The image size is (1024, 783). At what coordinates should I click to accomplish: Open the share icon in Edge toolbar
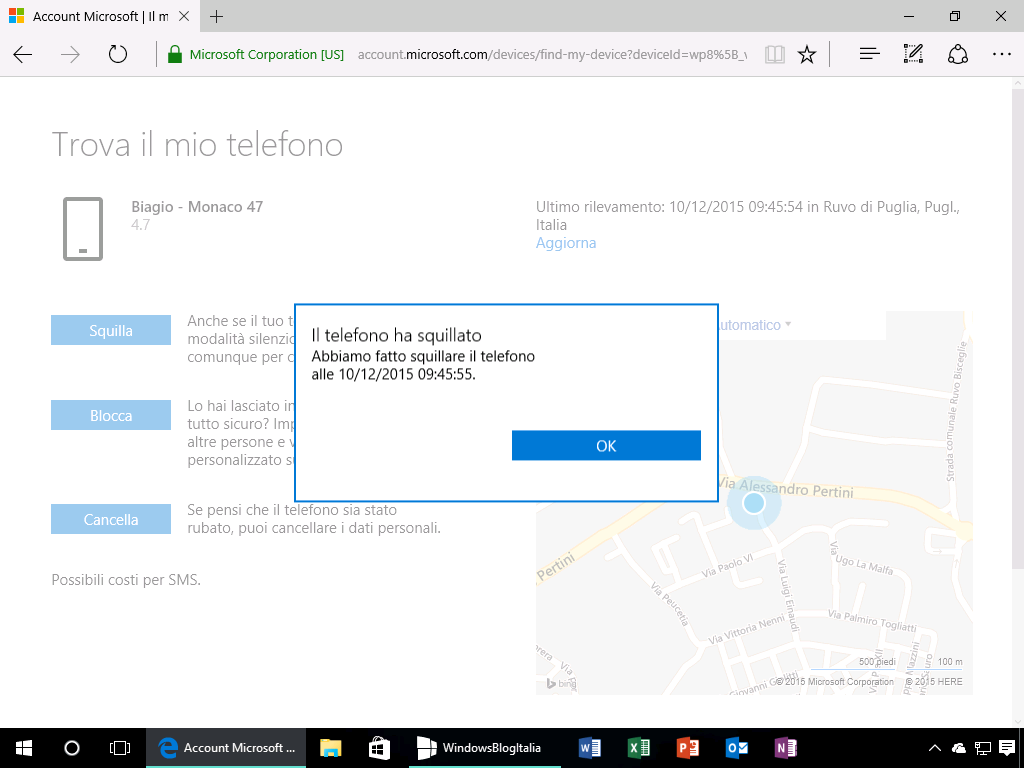point(957,54)
